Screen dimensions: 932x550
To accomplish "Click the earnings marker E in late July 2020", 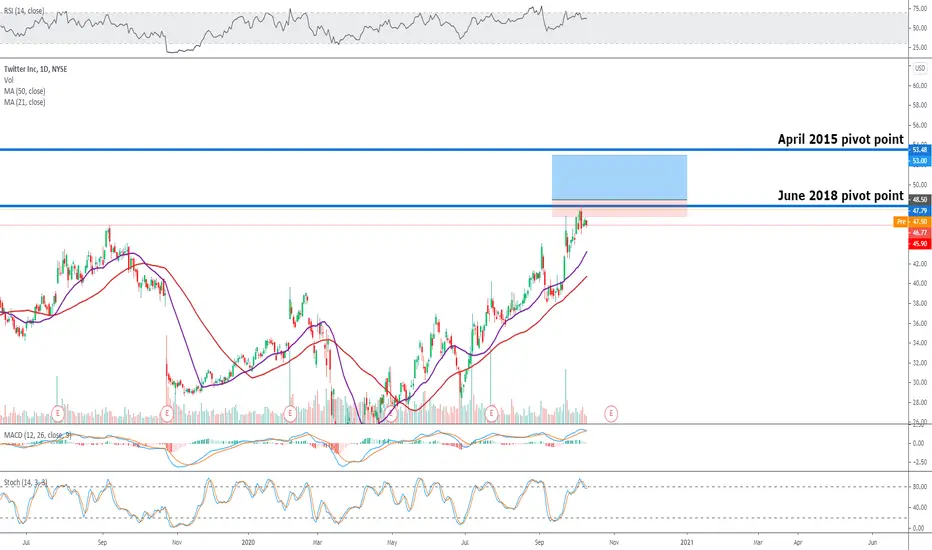I will point(491,413).
